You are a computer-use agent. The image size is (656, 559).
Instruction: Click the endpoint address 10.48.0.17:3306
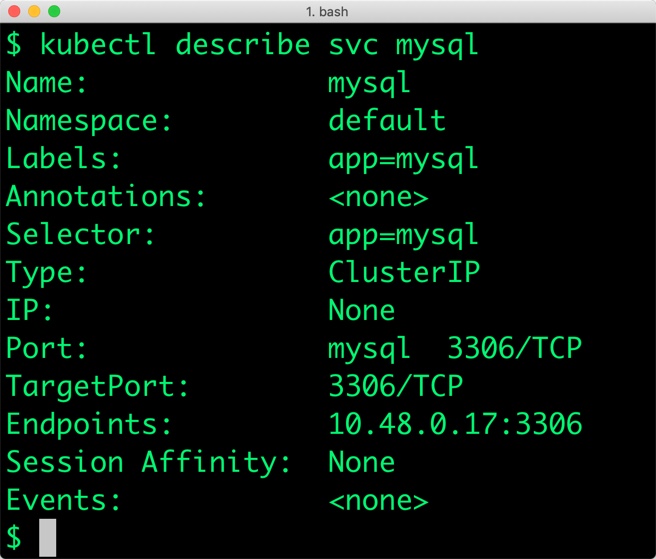(x=454, y=424)
